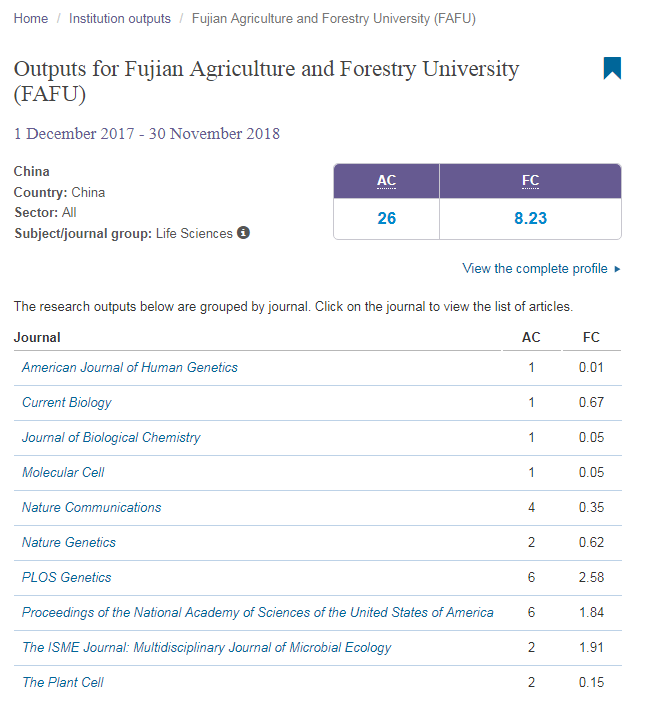646x722 pixels.
Task: Expand American Journal of Human Genetics articles
Action: (130, 367)
